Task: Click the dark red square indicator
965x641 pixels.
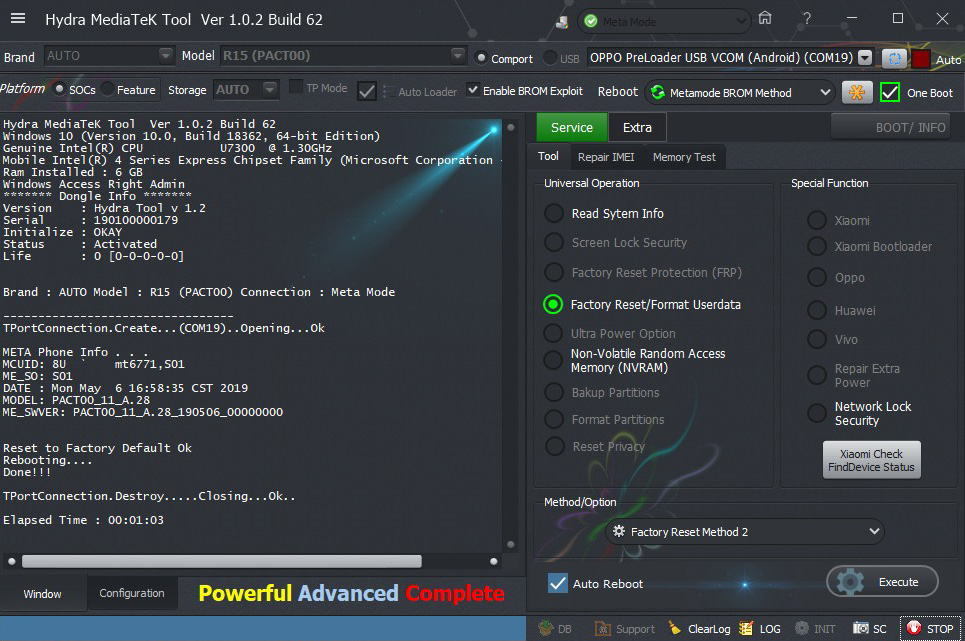Action: point(921,58)
